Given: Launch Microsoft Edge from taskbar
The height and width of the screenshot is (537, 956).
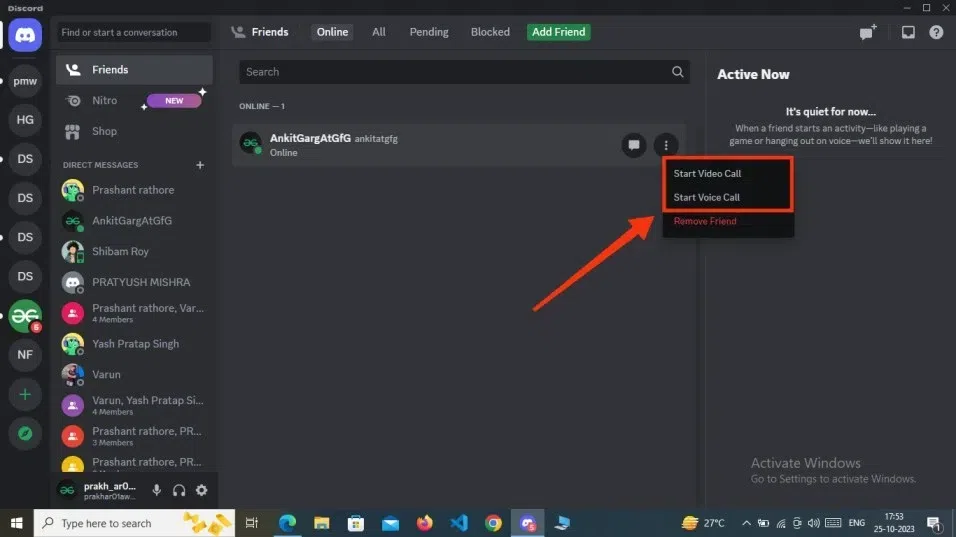Looking at the screenshot, I should 287,523.
